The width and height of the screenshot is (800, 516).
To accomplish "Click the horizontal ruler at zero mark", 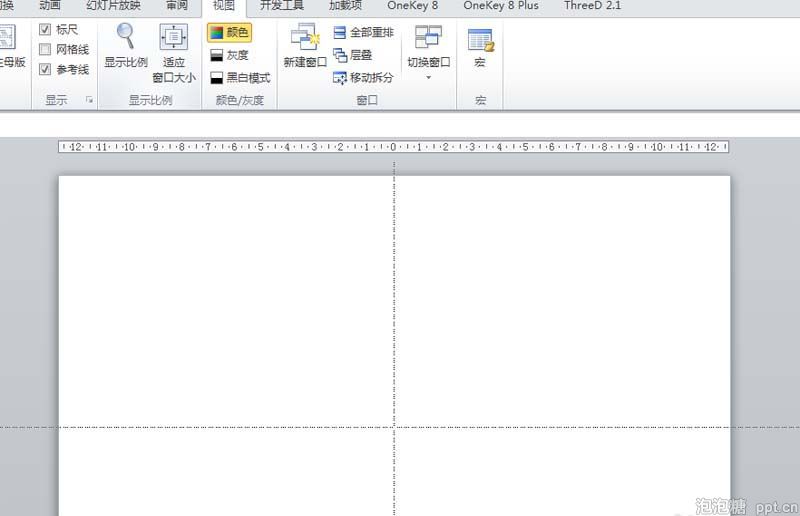I will [394, 147].
